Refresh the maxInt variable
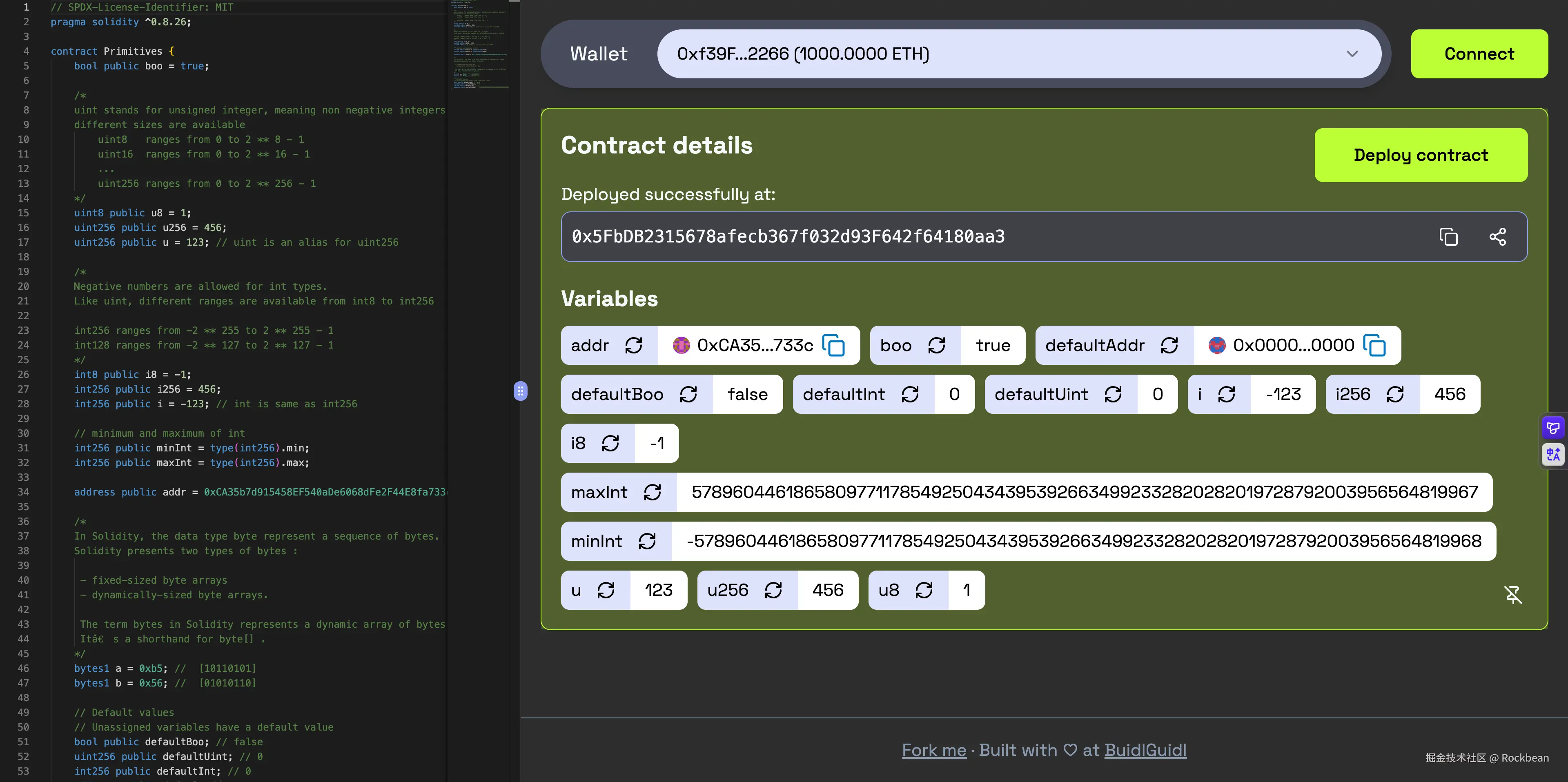 (653, 492)
